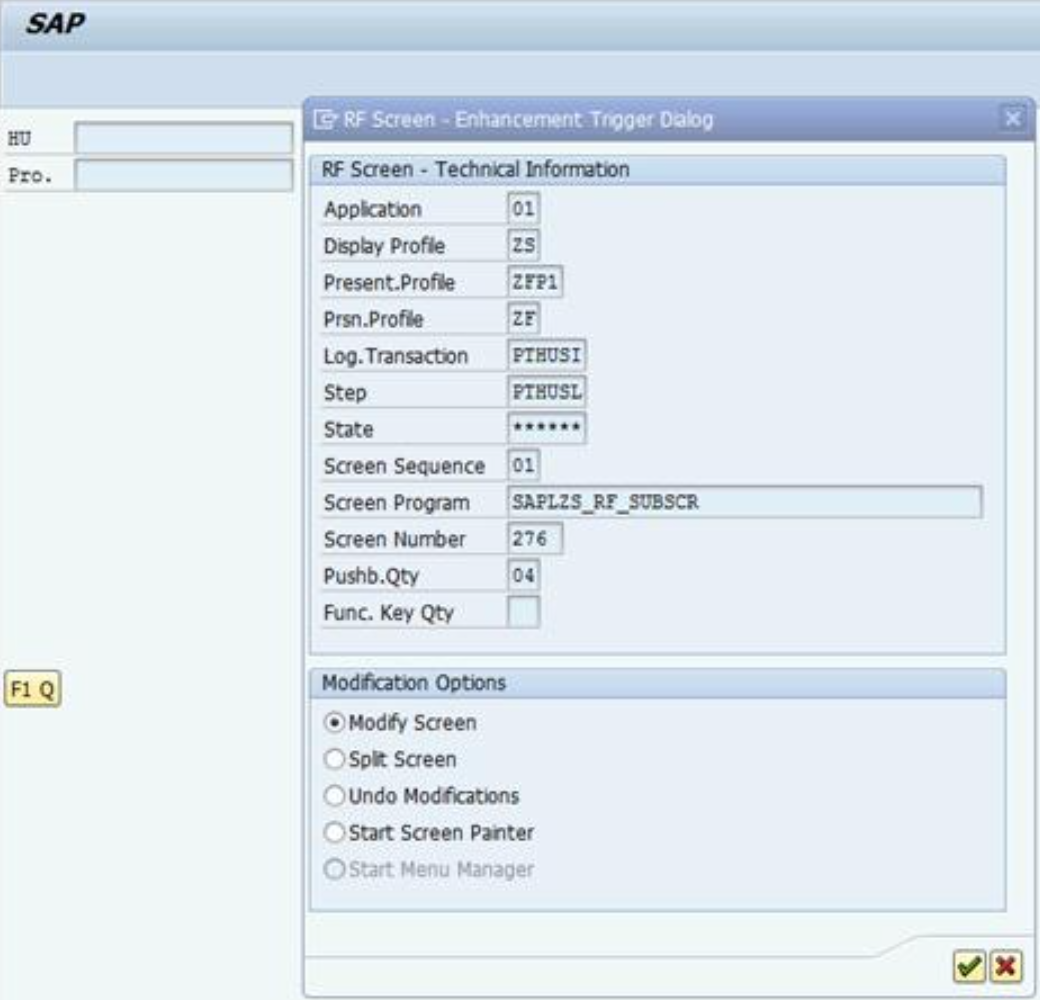Screen dimensions: 1040x1000
Task: Click the F1 Q button
Action: 32,689
